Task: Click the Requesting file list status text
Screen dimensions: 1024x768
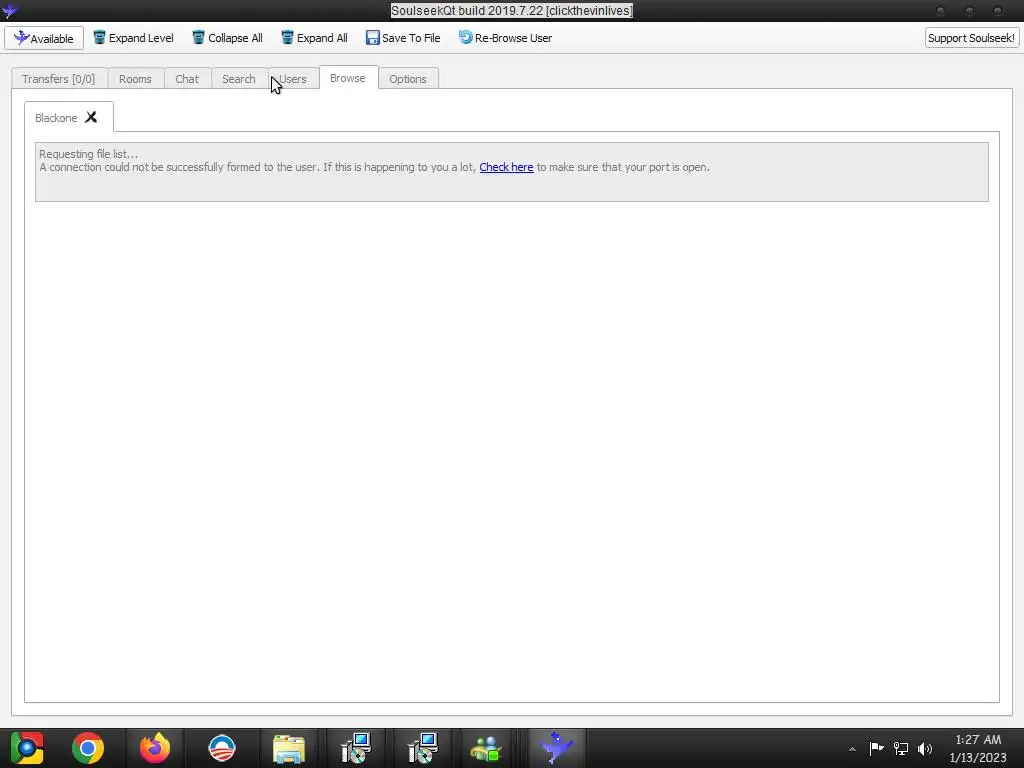Action: 89,154
